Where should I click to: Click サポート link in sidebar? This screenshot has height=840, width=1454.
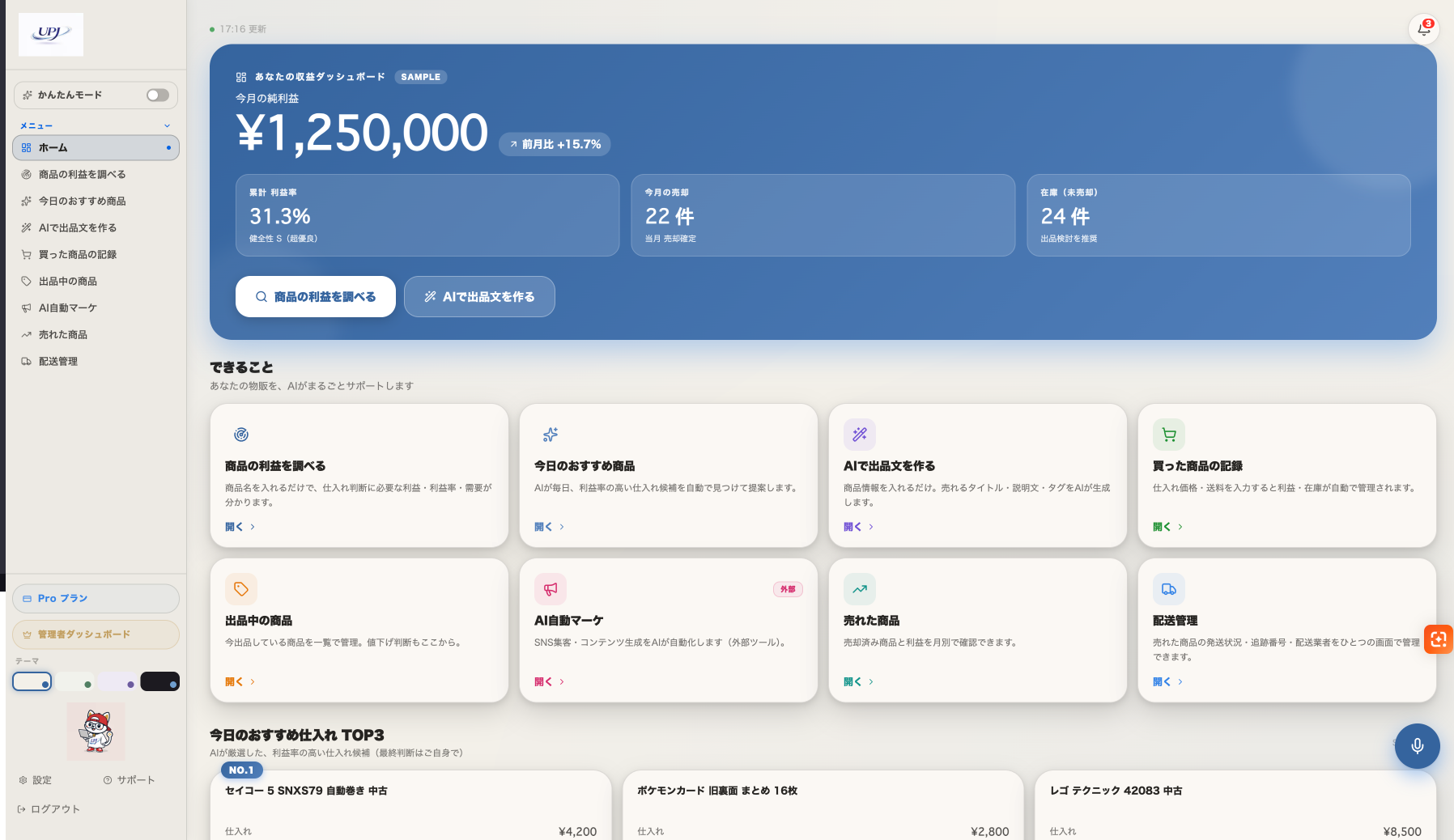point(130,780)
